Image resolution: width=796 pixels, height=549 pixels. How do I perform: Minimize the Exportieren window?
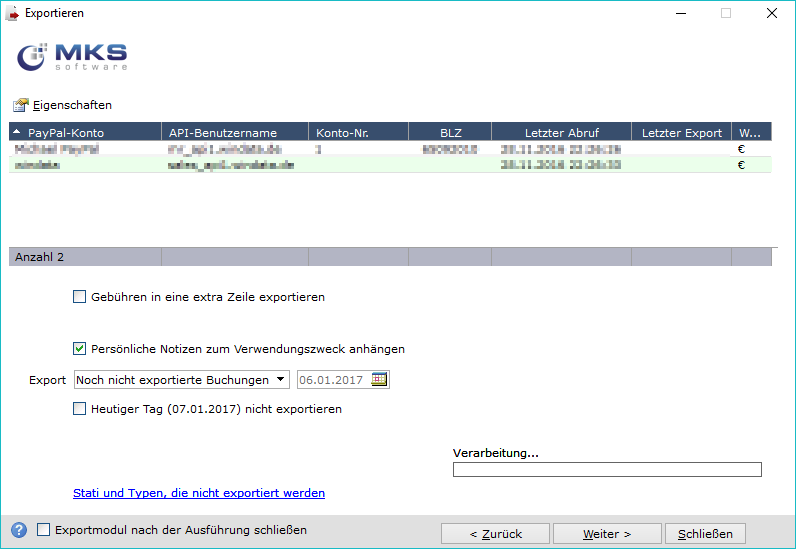tap(681, 13)
